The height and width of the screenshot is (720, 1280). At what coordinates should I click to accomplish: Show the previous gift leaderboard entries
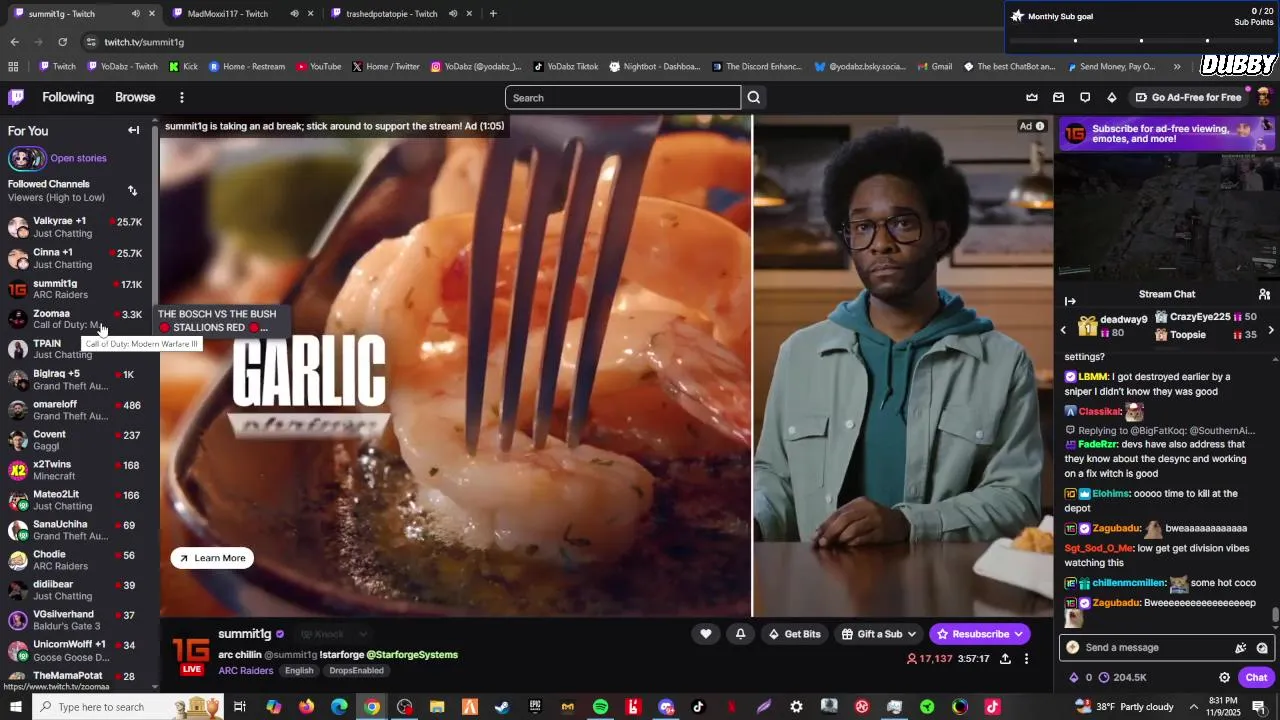coord(1063,330)
